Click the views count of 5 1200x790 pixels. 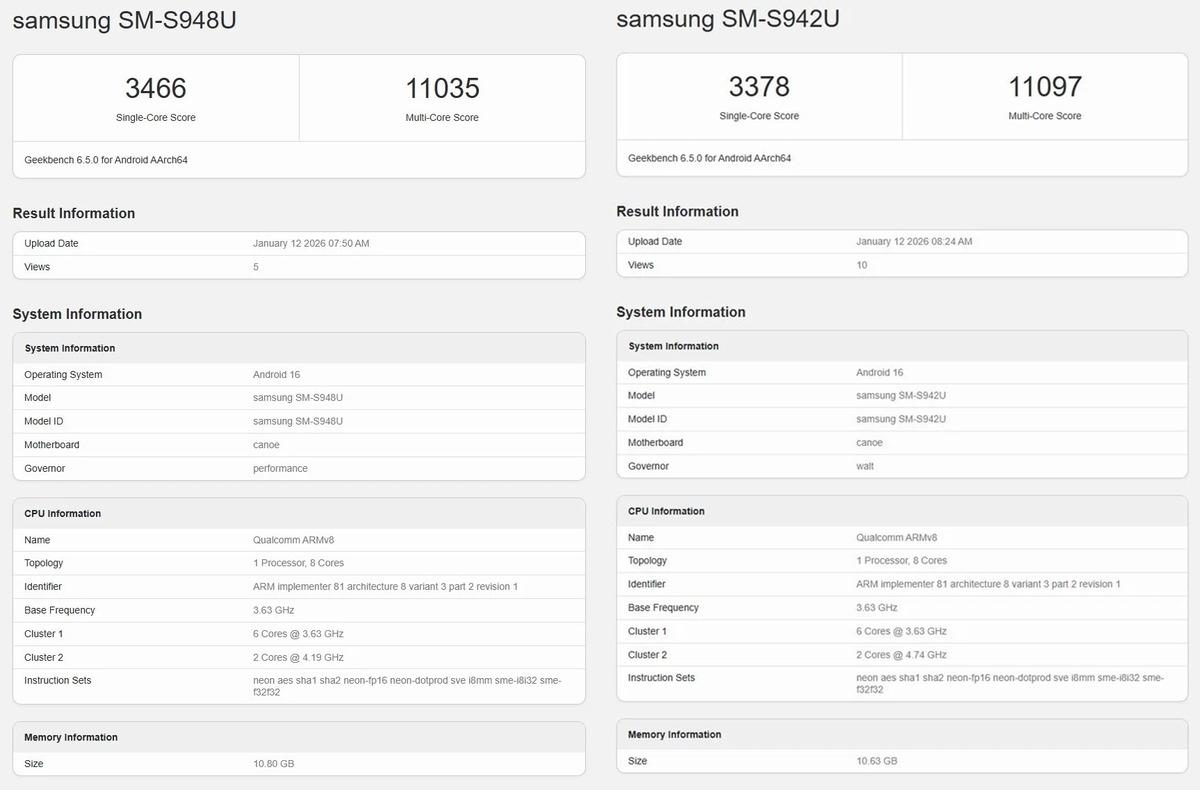(x=256, y=267)
